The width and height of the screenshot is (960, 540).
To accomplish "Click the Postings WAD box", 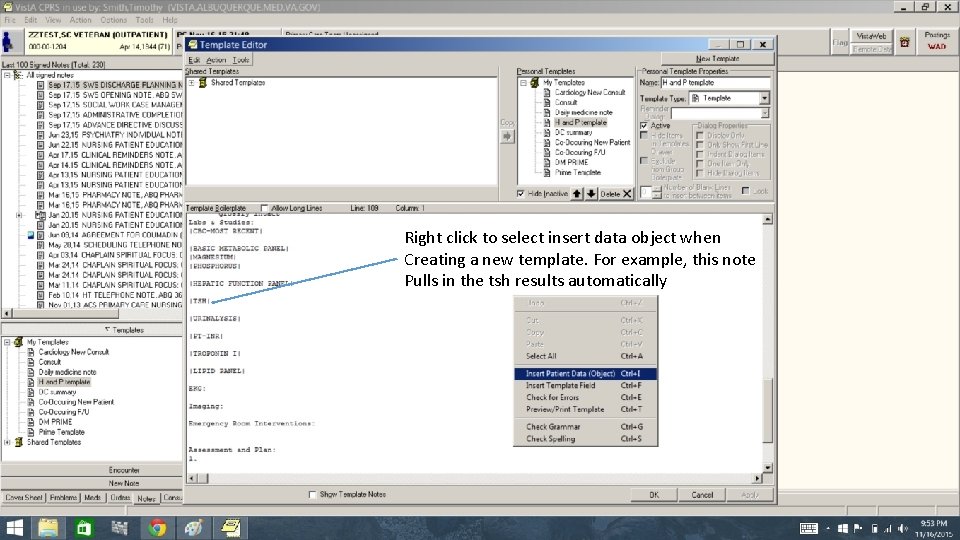I will click(937, 41).
